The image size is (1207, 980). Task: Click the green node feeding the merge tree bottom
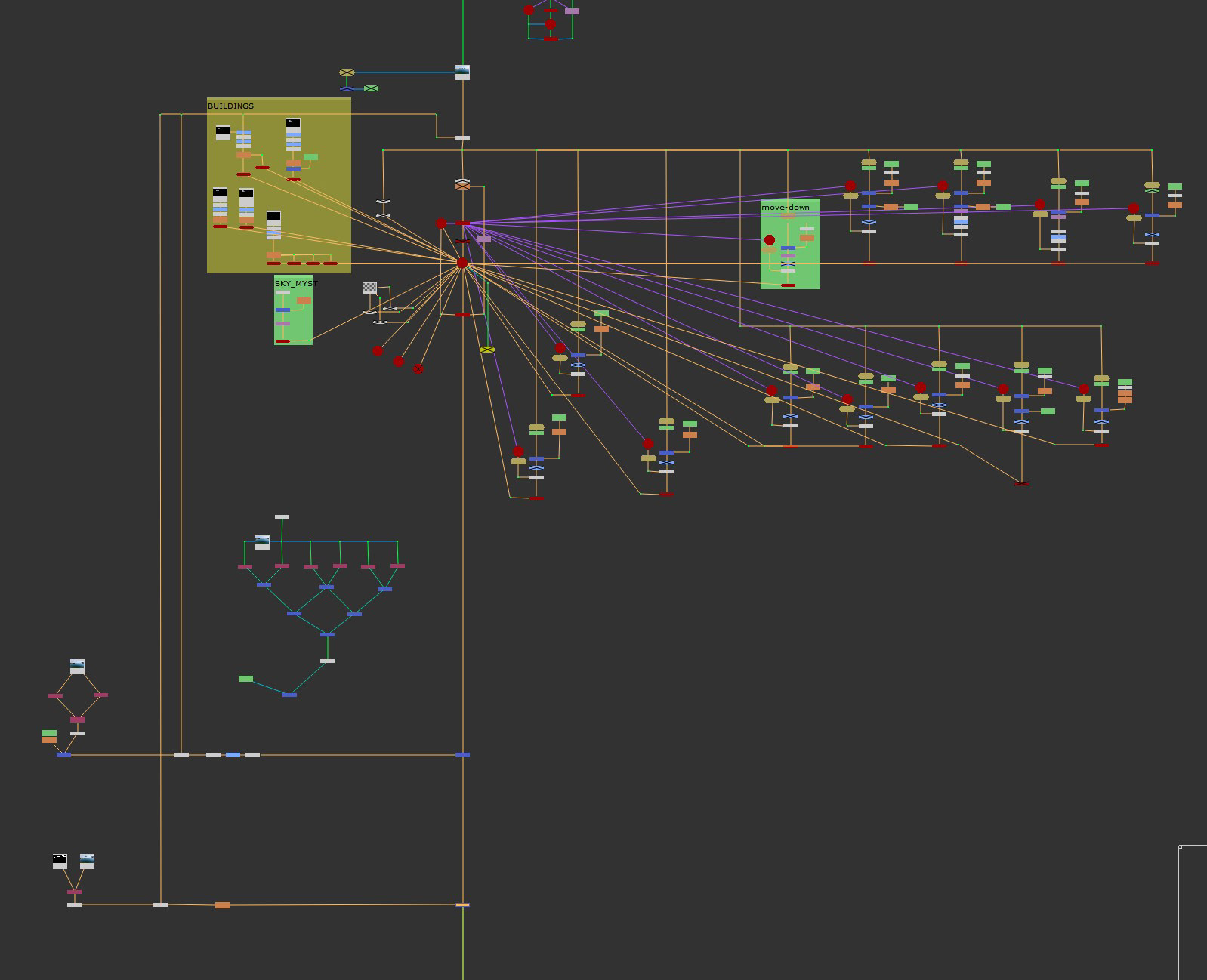point(245,679)
